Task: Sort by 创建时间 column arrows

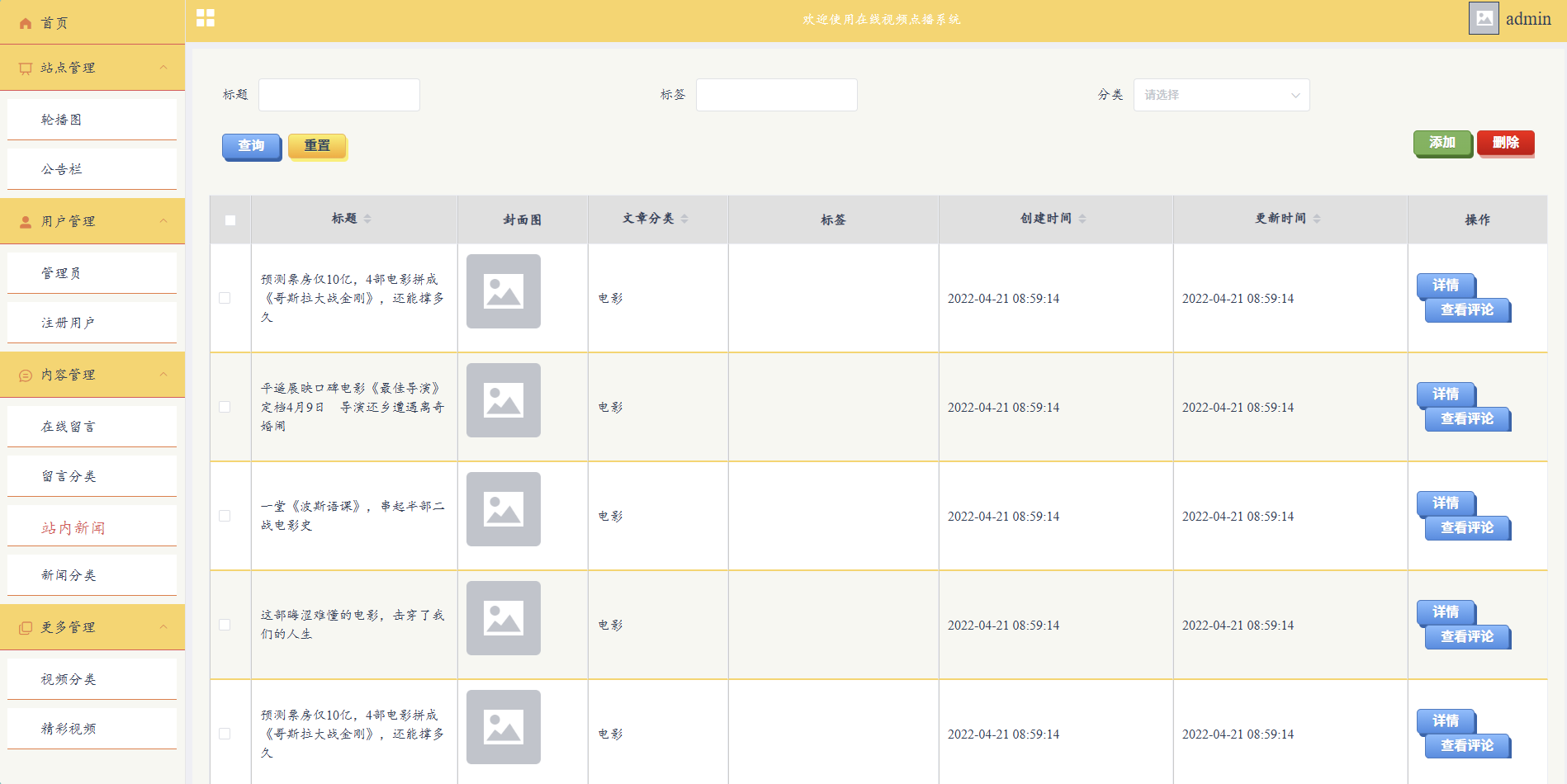Action: point(1082,219)
